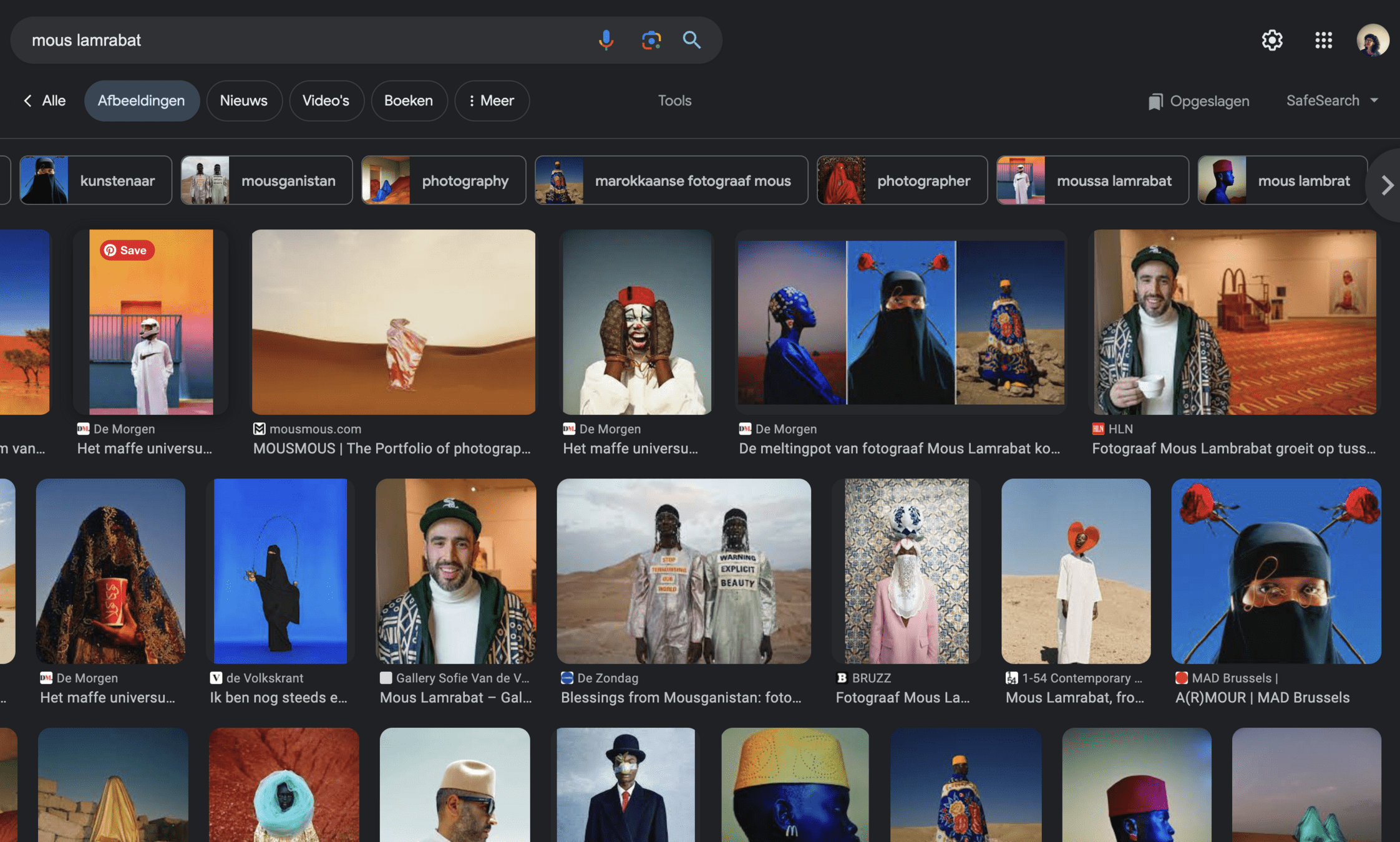The width and height of the screenshot is (1400, 842).
Task: Open the profile avatar menu
Action: click(x=1372, y=40)
